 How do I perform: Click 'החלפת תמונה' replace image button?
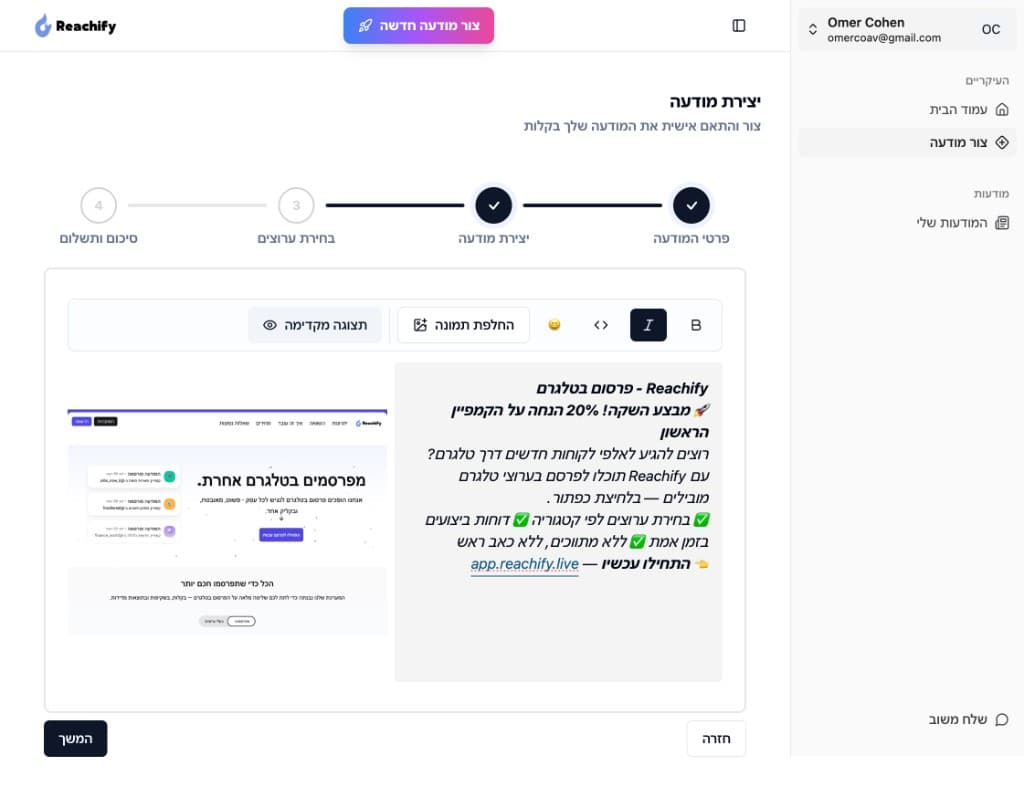point(464,325)
